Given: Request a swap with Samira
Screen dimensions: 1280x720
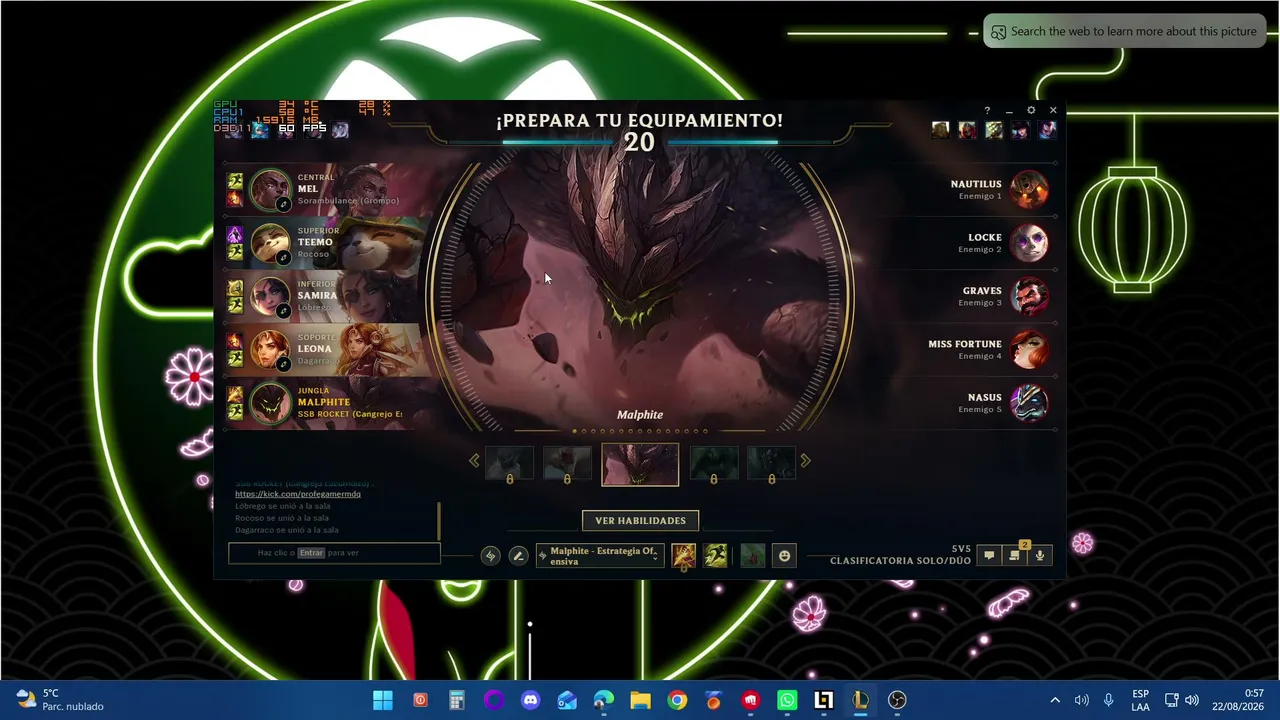Looking at the screenshot, I should (x=283, y=311).
